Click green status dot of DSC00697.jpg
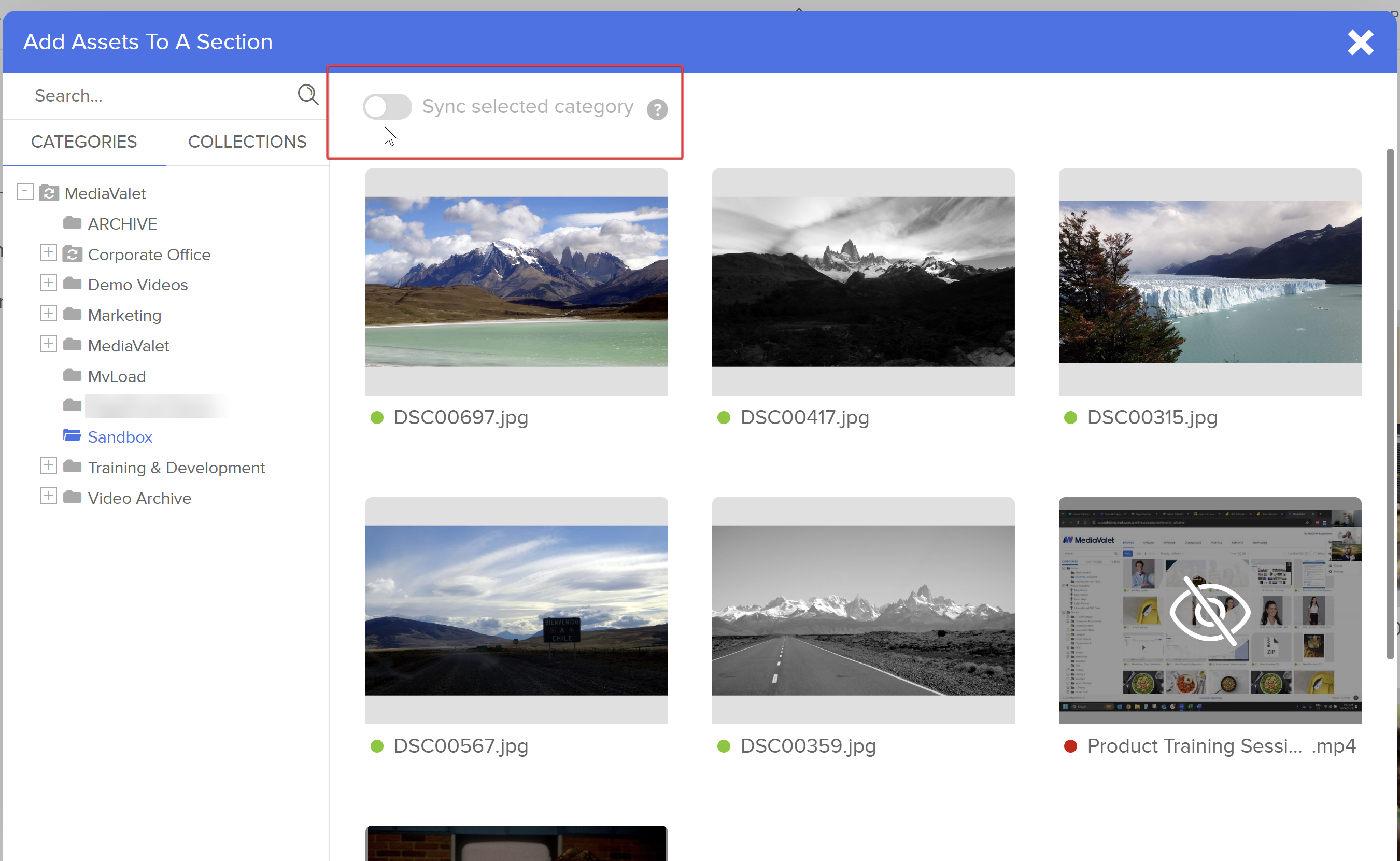 coord(377,418)
